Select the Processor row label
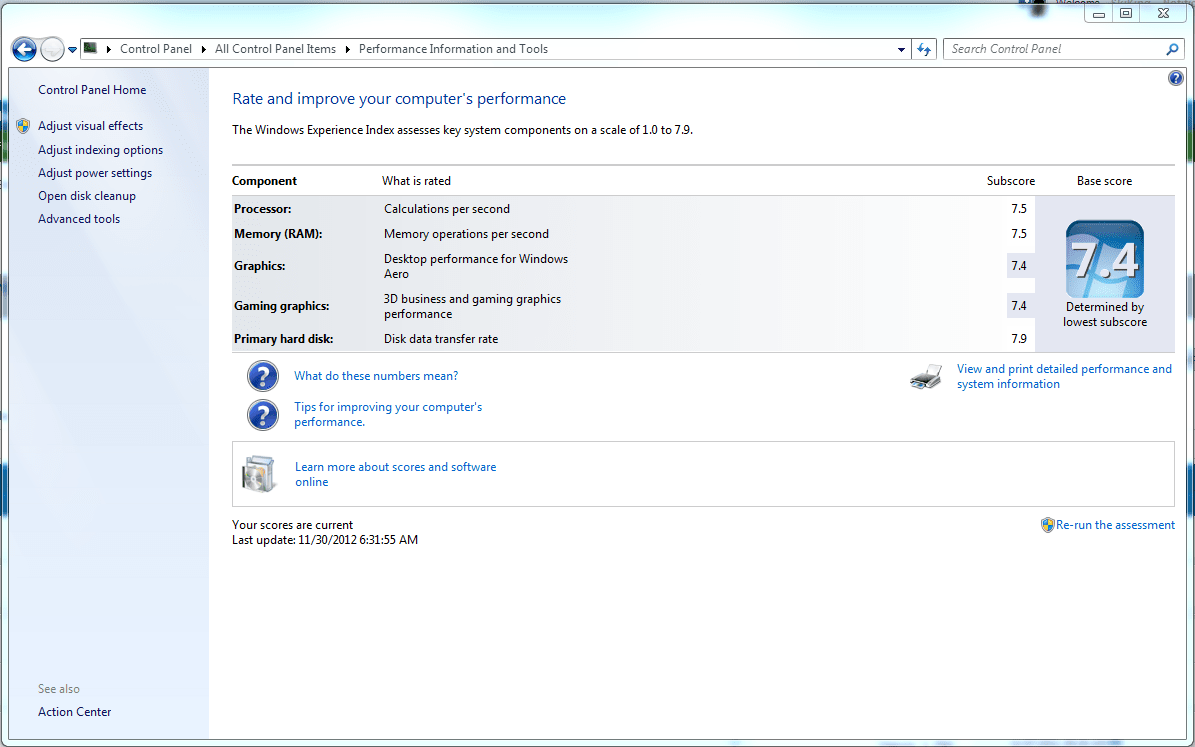 [263, 209]
